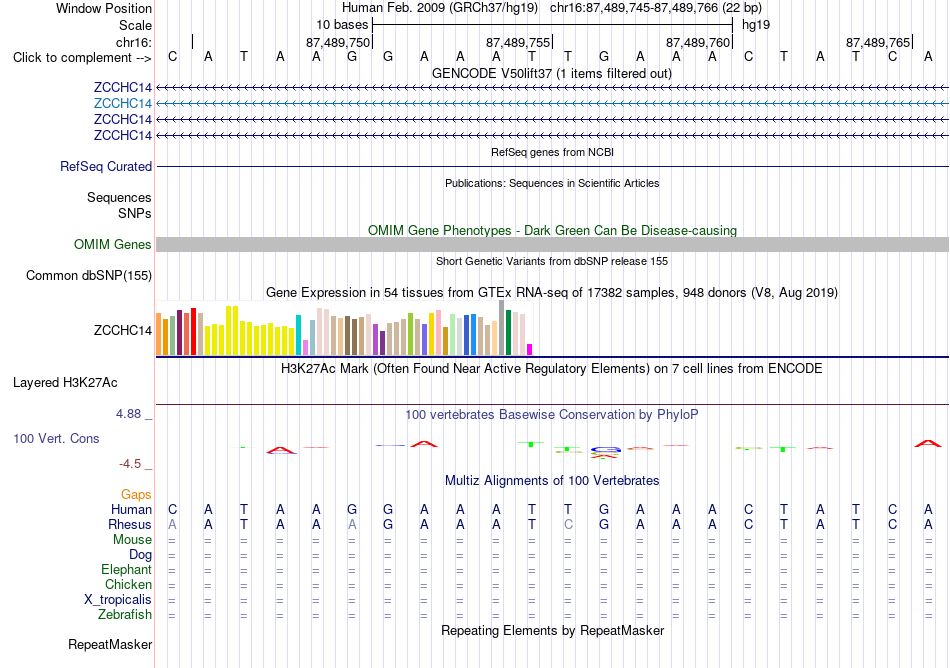
Task: Click the Scale track label
Action: click(x=135, y=25)
